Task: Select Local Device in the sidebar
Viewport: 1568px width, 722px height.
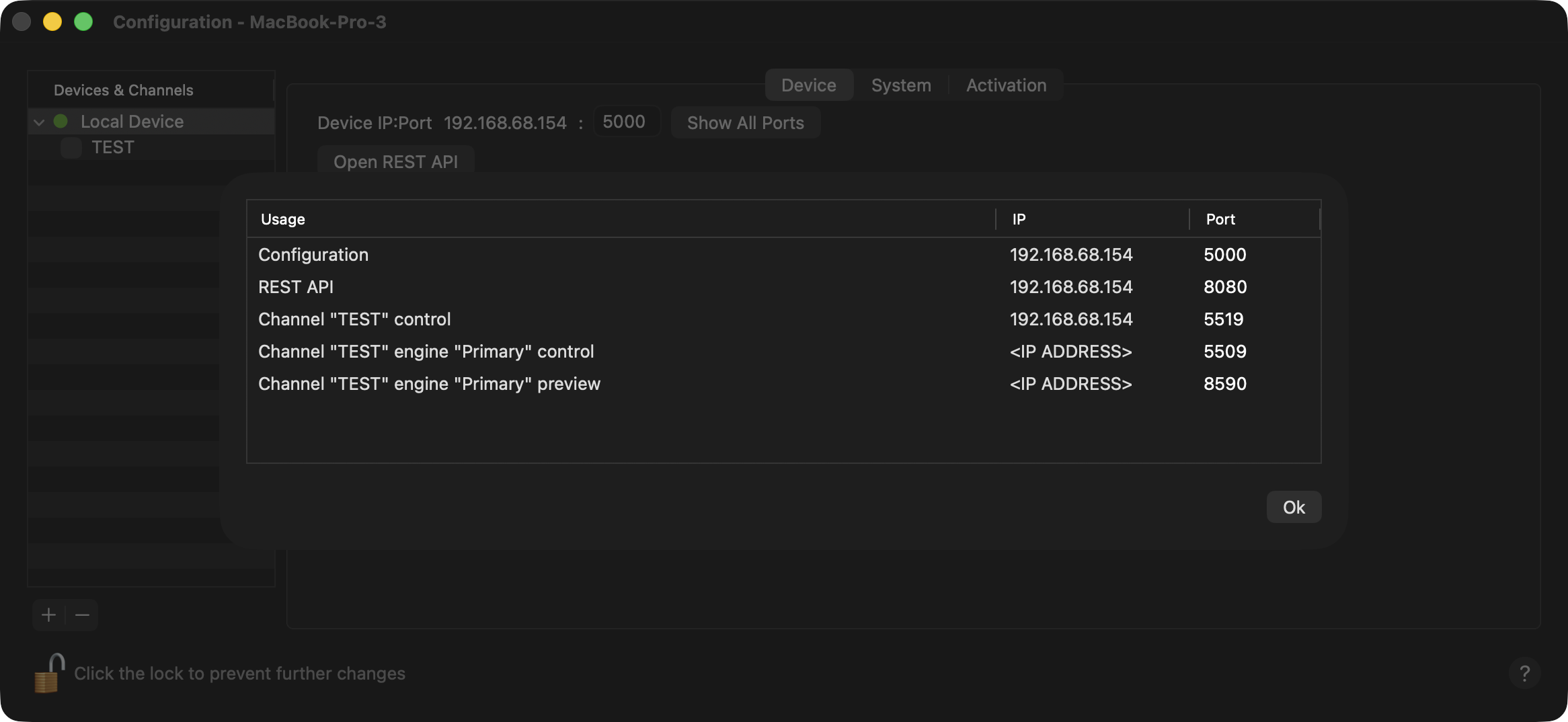Action: click(x=151, y=122)
